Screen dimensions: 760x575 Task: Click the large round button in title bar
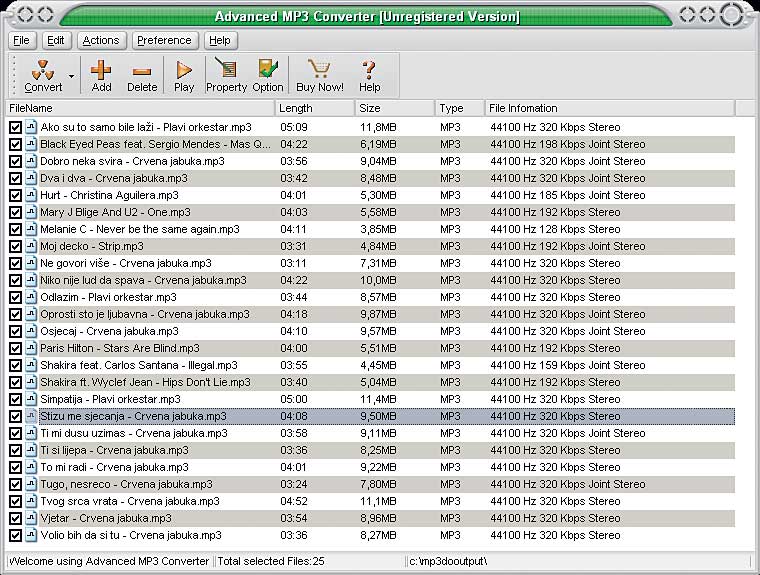[x=731, y=15]
